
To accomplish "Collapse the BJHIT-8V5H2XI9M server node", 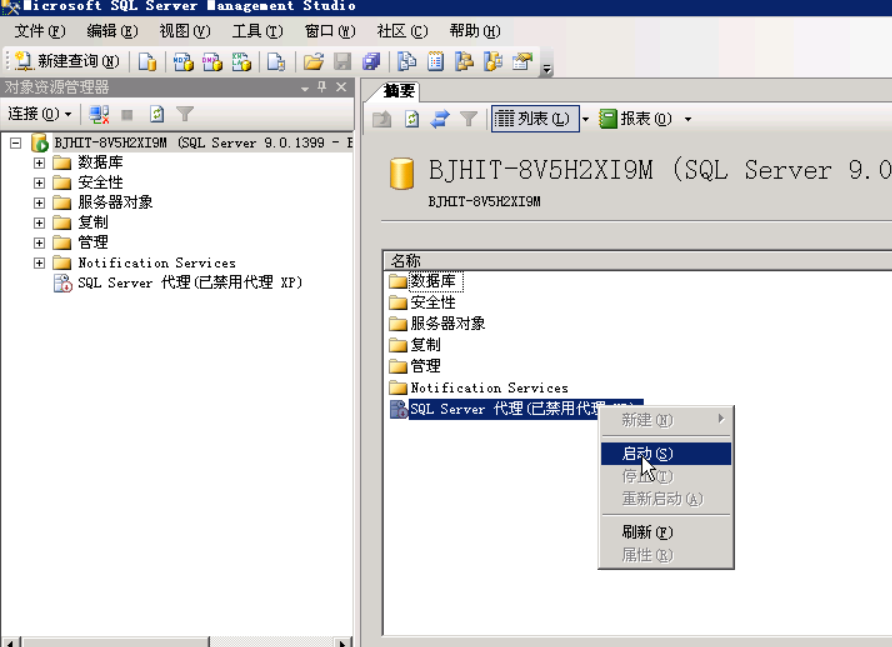I will 16,143.
